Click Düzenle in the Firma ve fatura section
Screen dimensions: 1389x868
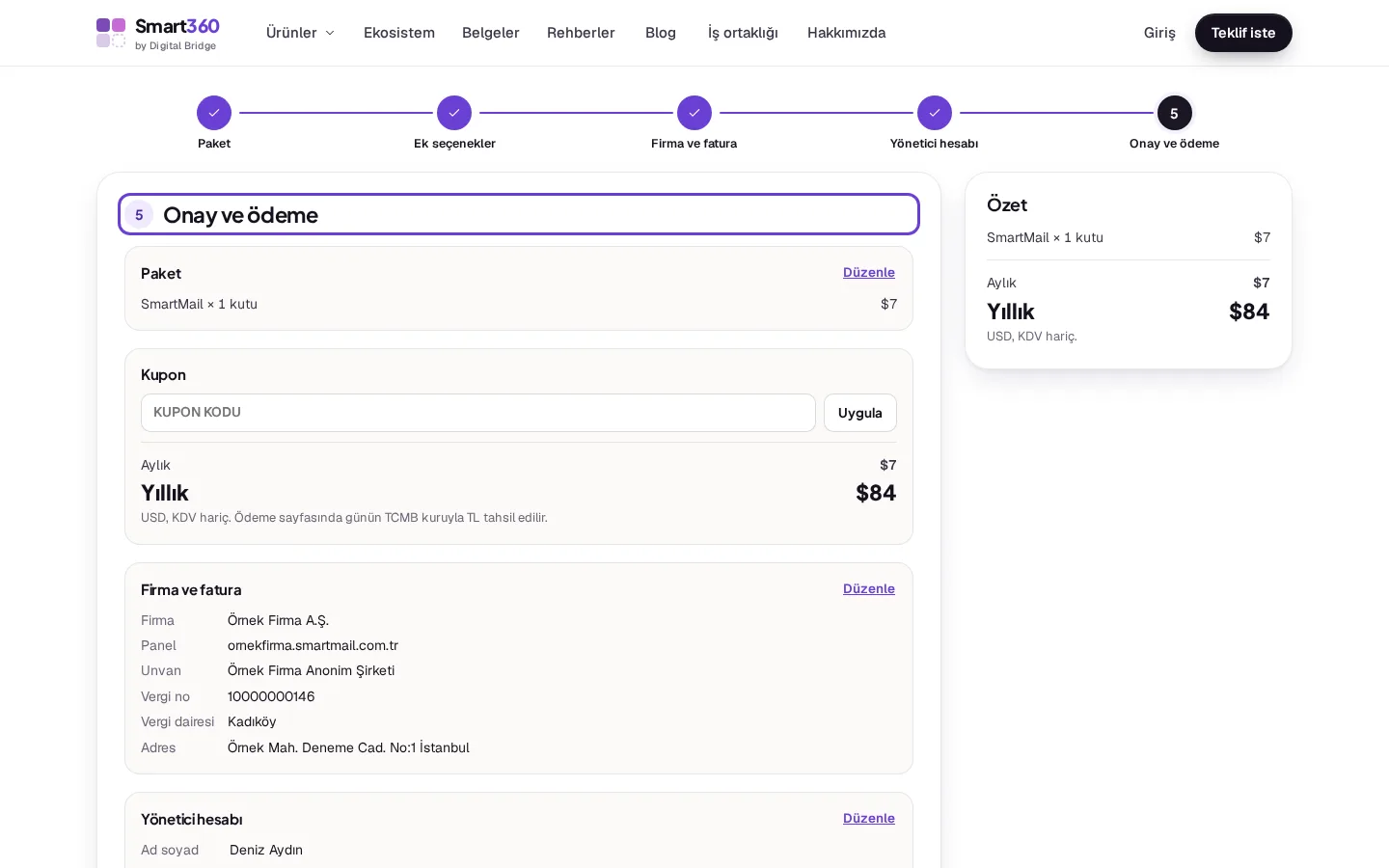point(869,588)
